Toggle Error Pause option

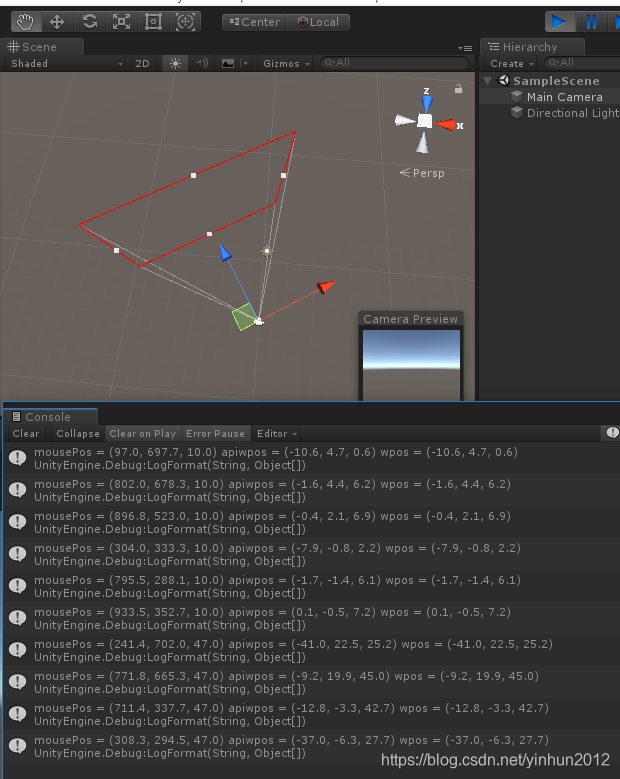[216, 434]
